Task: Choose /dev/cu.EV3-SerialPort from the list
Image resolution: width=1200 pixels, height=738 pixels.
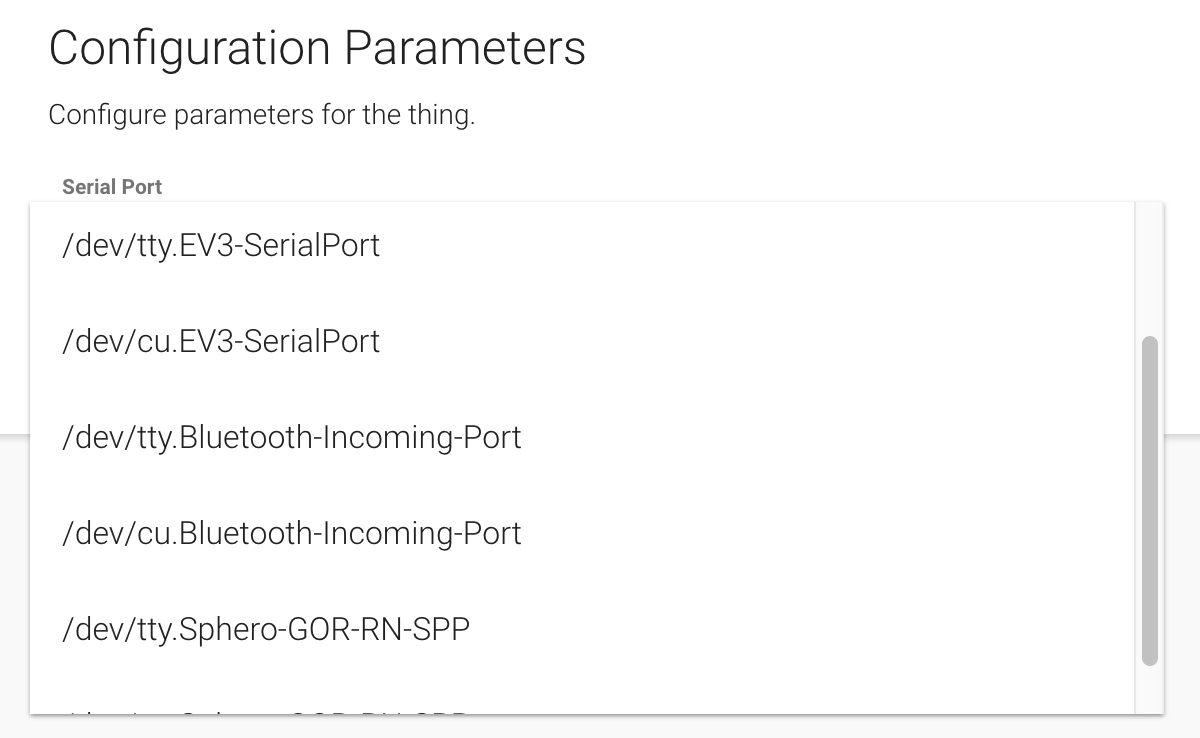Action: point(221,342)
